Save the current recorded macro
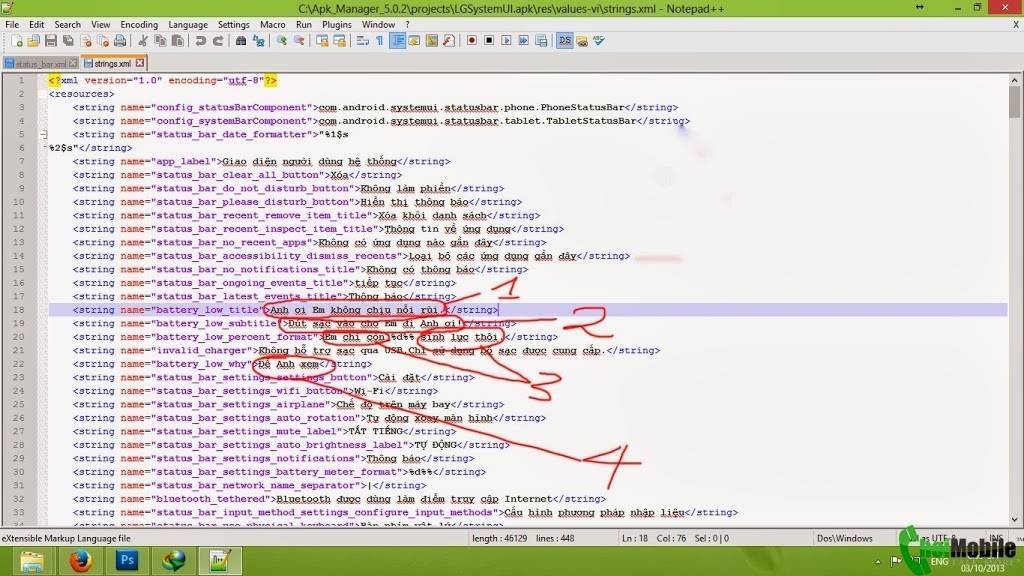This screenshot has width=1024, height=576. [x=541, y=40]
